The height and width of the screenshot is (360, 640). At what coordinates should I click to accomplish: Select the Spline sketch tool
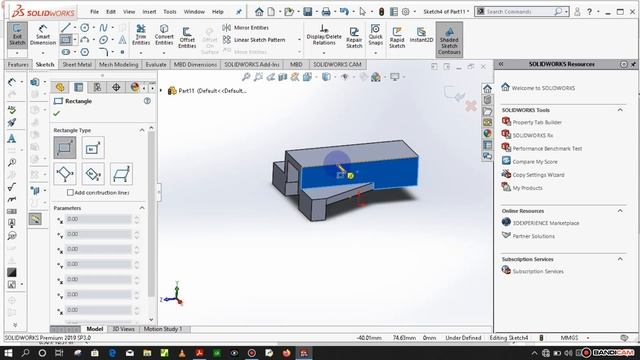click(x=103, y=28)
